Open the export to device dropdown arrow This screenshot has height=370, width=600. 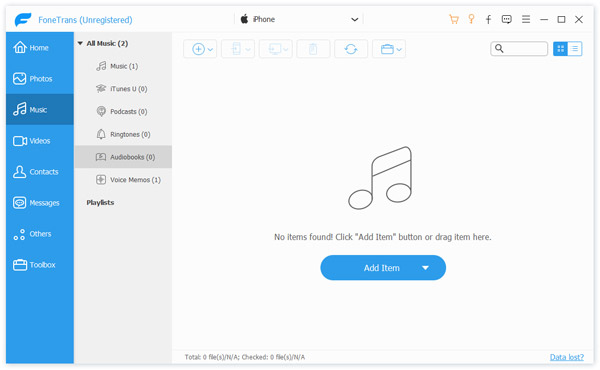coord(248,49)
